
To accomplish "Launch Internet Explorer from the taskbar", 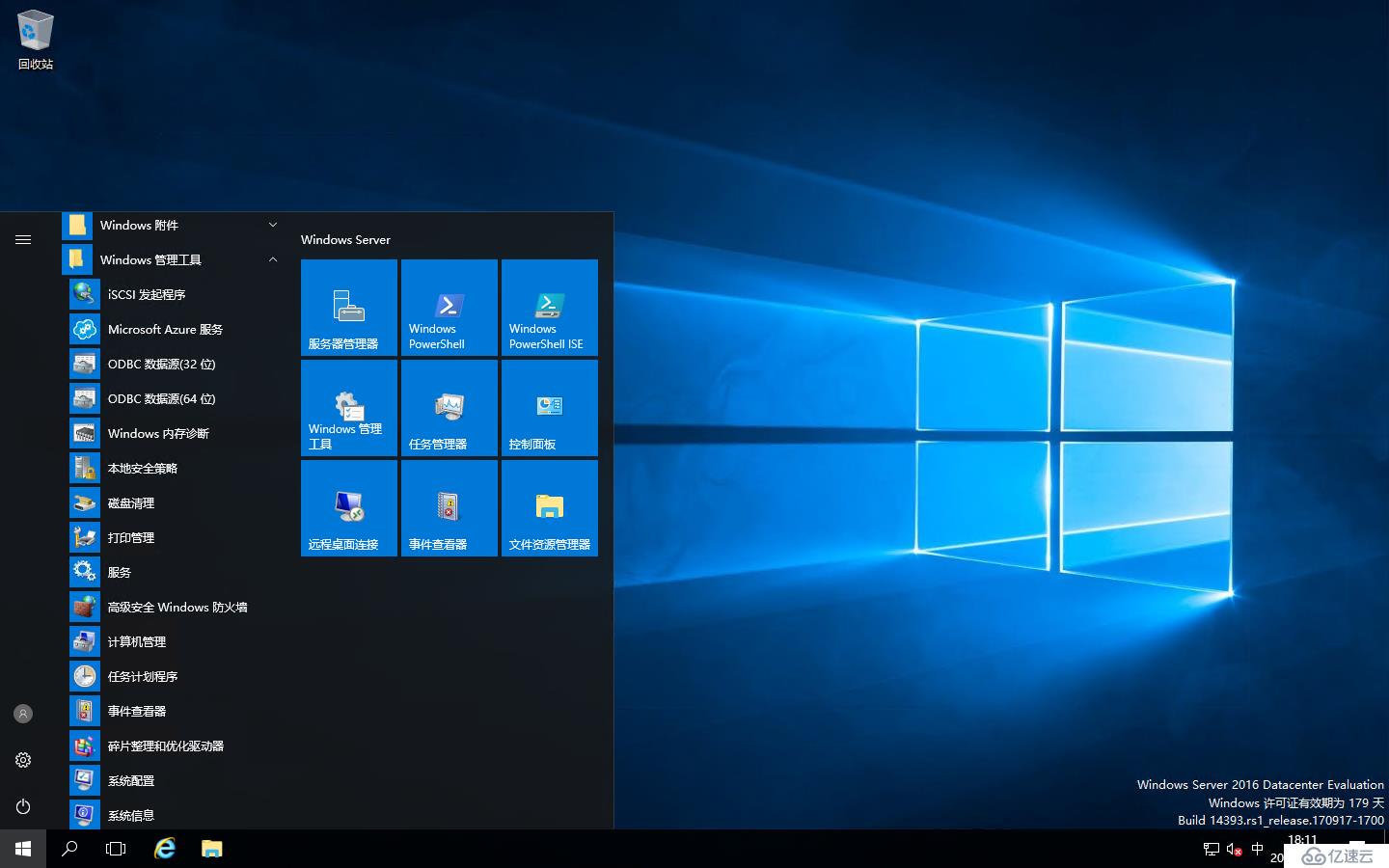I will click(x=165, y=849).
